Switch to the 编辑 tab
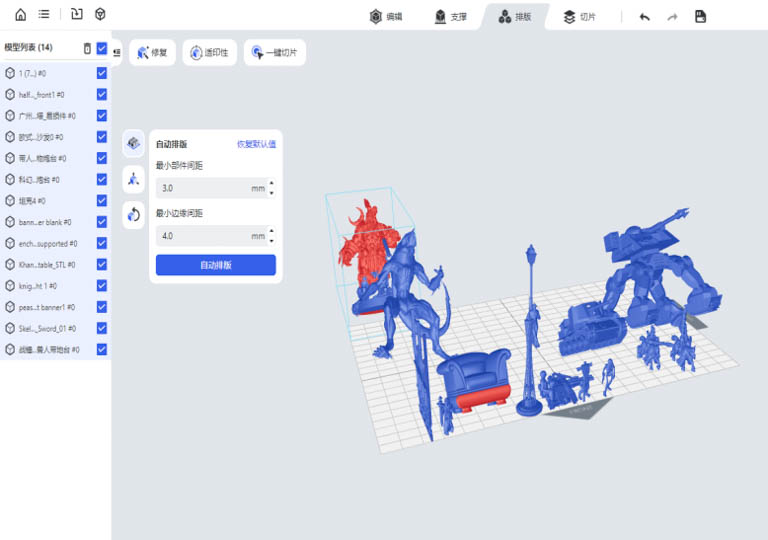Image resolution: width=768 pixels, height=540 pixels. 385,17
